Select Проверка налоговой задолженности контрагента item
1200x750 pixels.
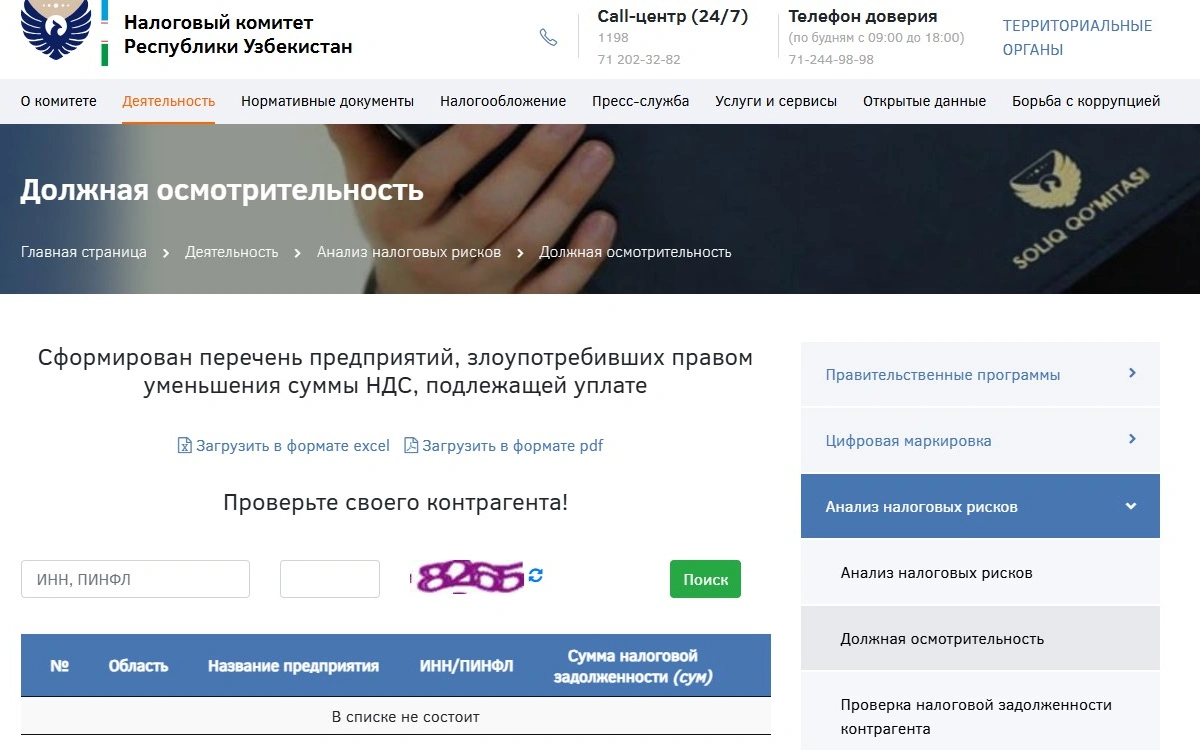pos(975,716)
